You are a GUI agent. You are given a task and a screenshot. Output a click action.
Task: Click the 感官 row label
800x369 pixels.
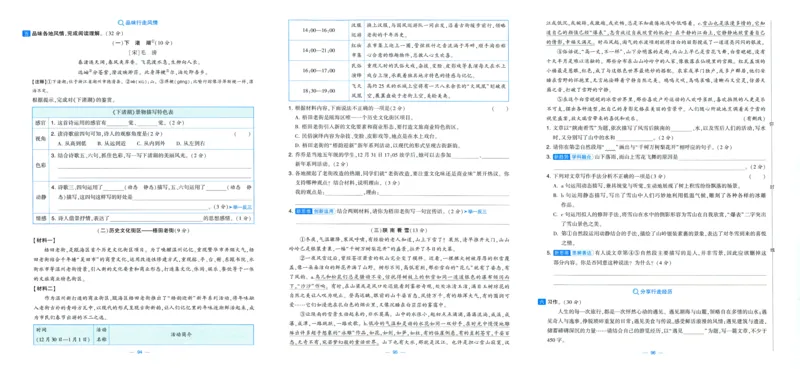pyautogui.click(x=40, y=123)
